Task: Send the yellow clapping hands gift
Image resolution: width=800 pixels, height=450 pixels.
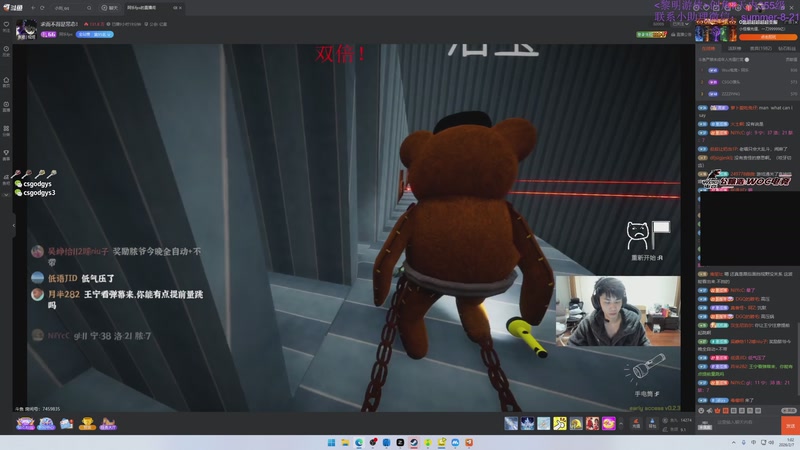Action: 560,423
